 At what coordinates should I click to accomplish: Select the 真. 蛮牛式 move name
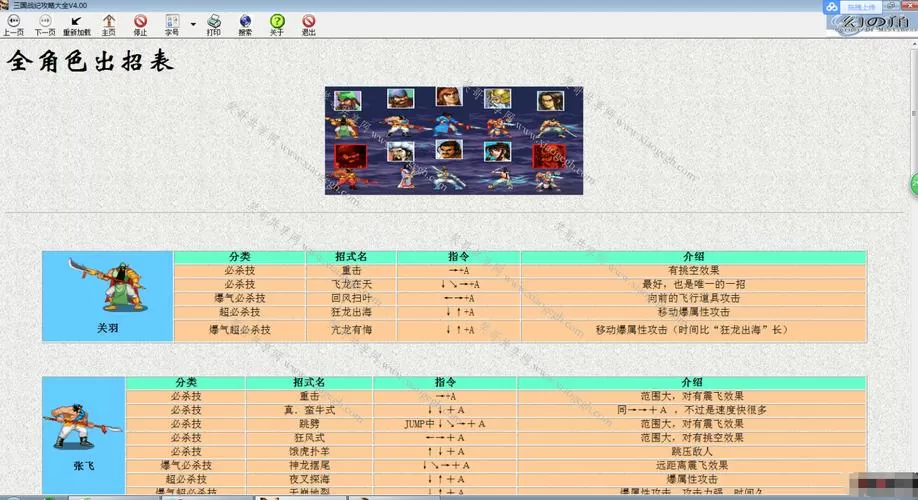tap(309, 410)
